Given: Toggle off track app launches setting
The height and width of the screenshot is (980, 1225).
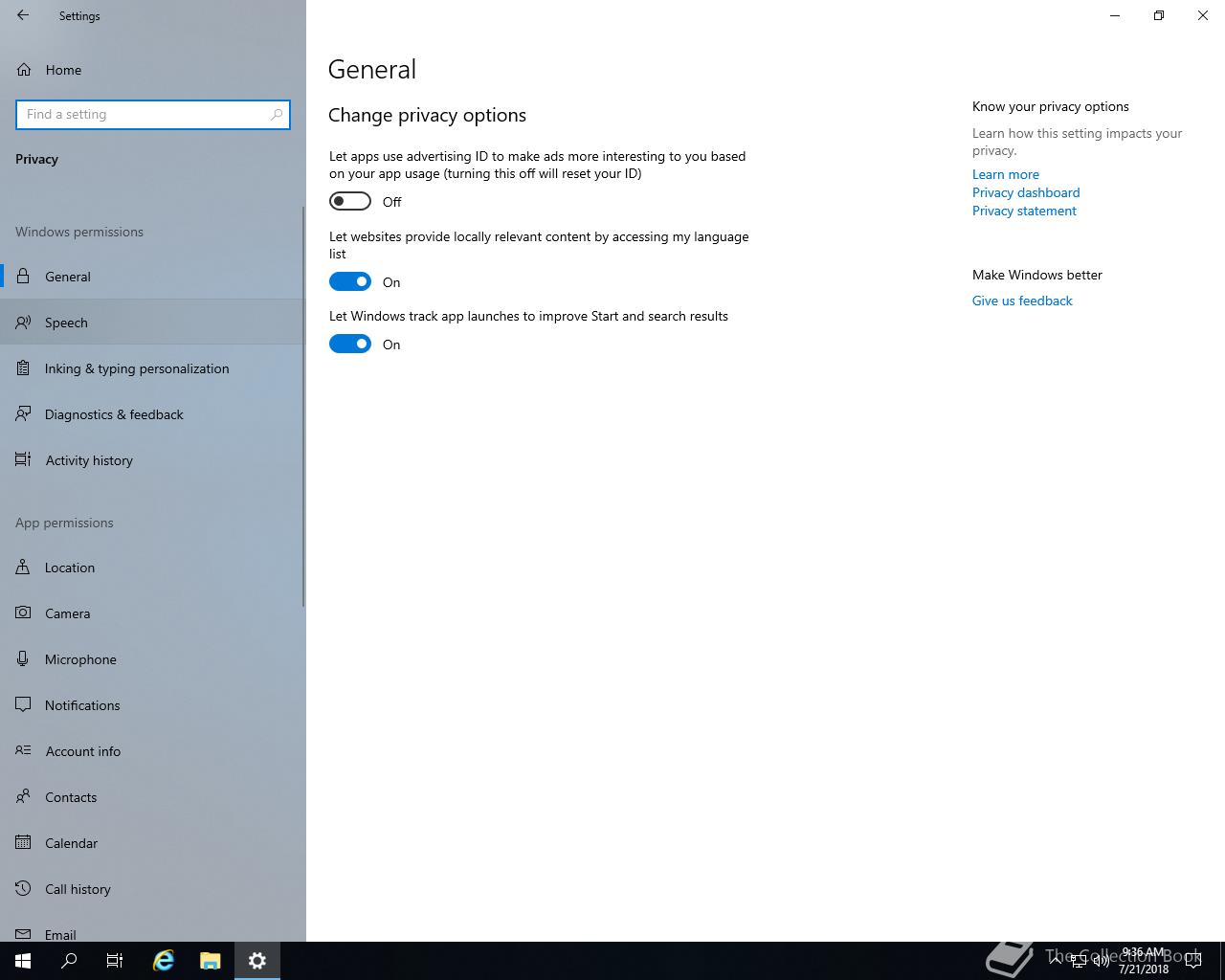Looking at the screenshot, I should (350, 344).
